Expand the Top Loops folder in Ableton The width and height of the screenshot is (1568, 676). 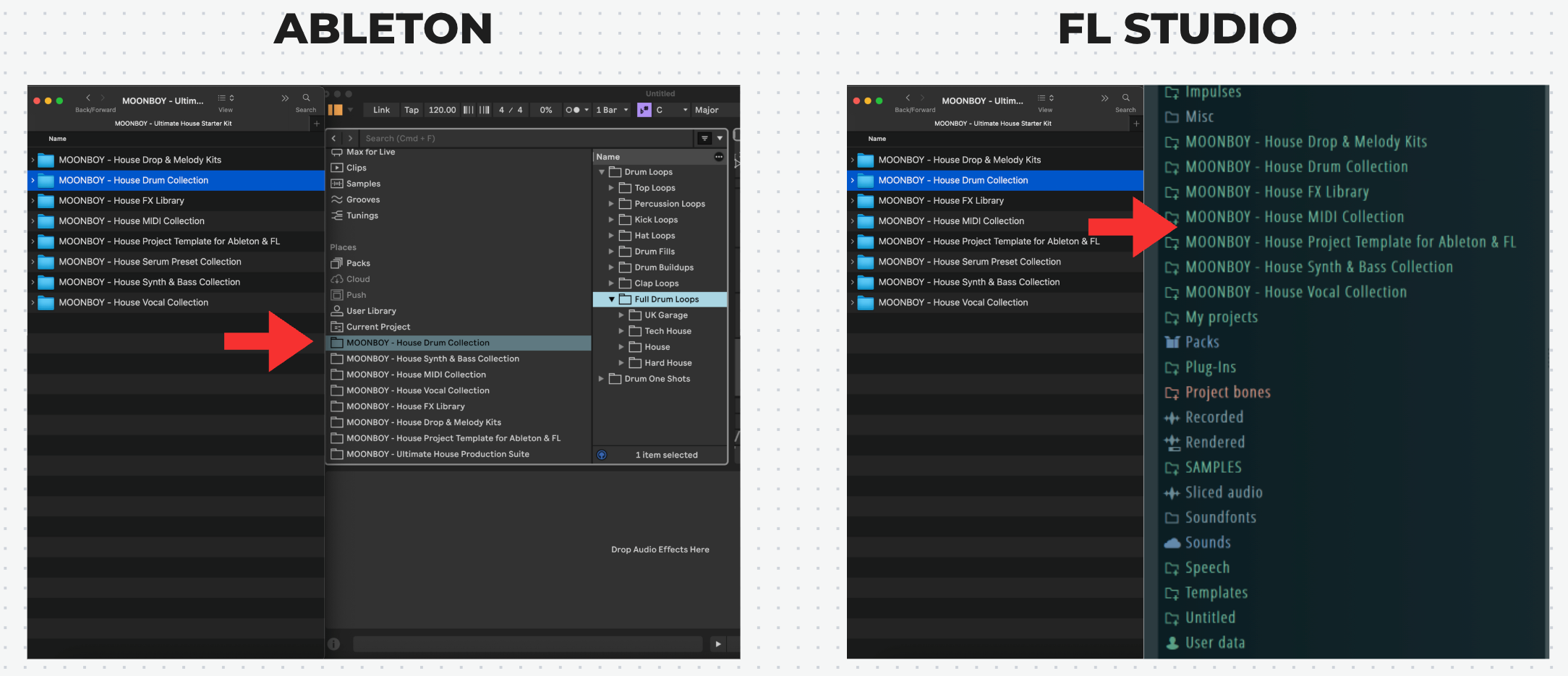611,188
